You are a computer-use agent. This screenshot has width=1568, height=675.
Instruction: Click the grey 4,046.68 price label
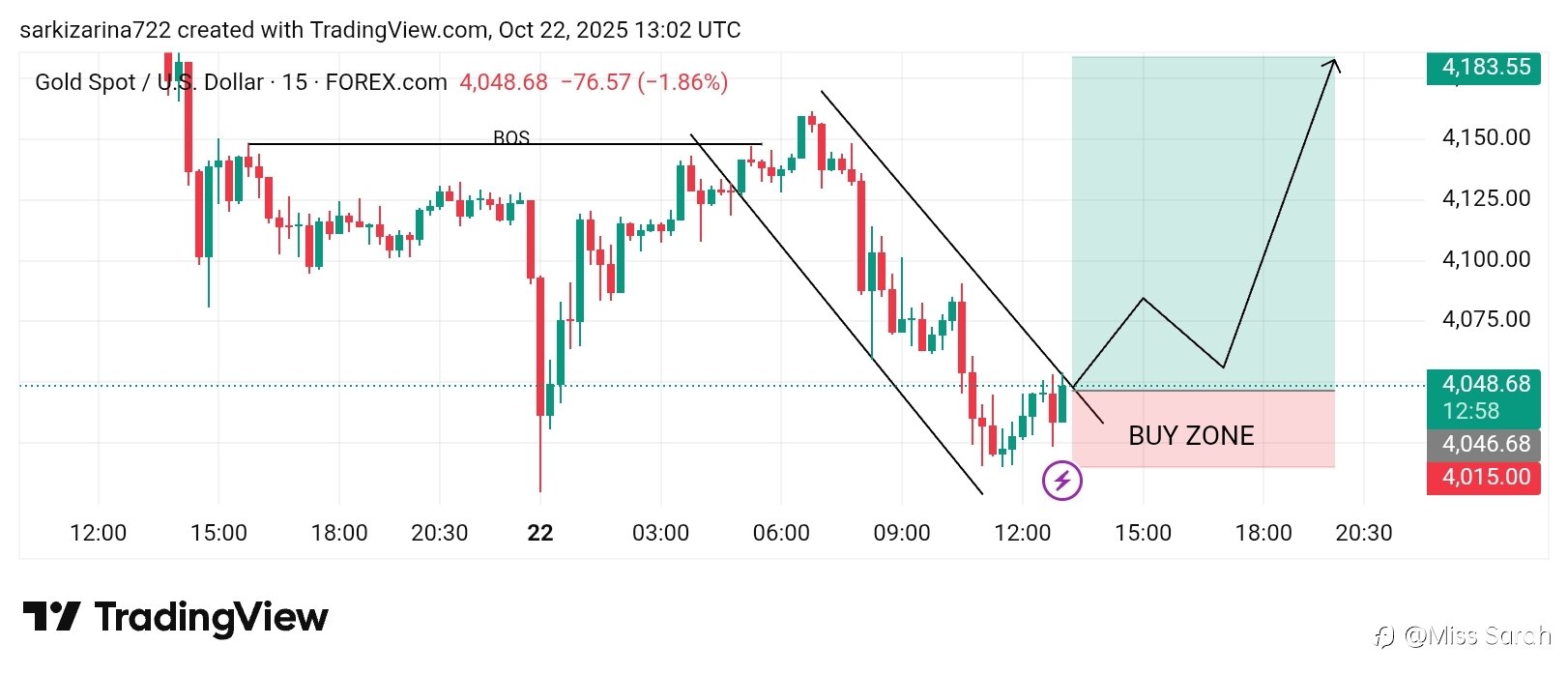click(x=1485, y=444)
